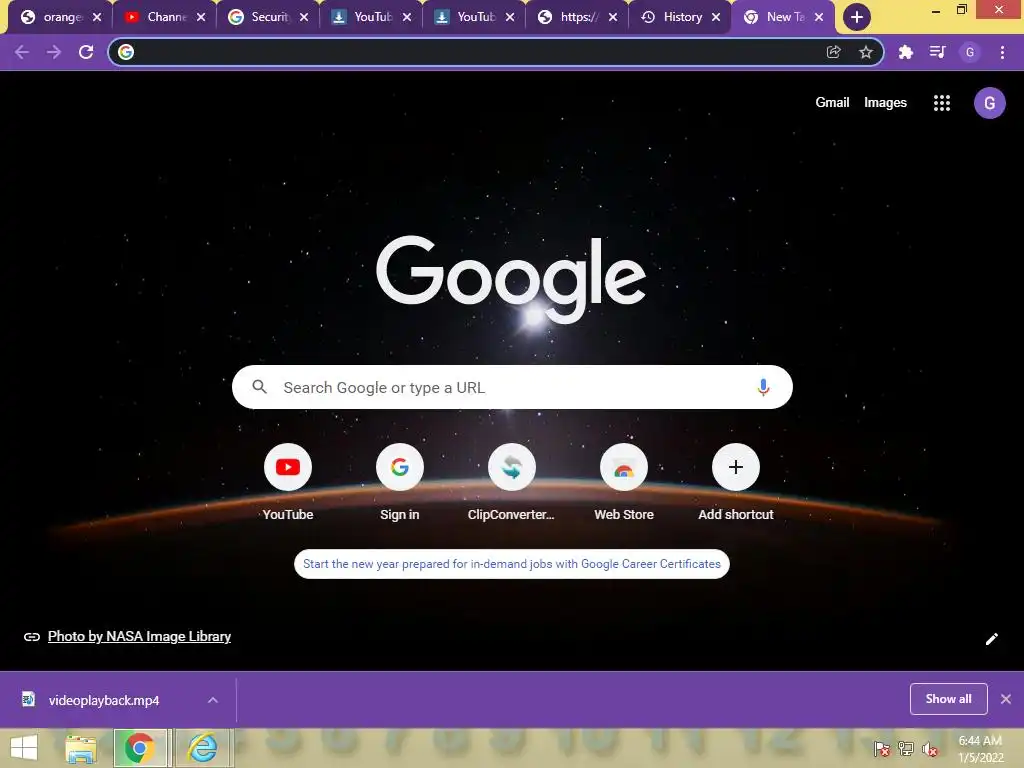Viewport: 1024px width, 768px height.
Task: Close the downloads bar
Action: coord(1006,699)
